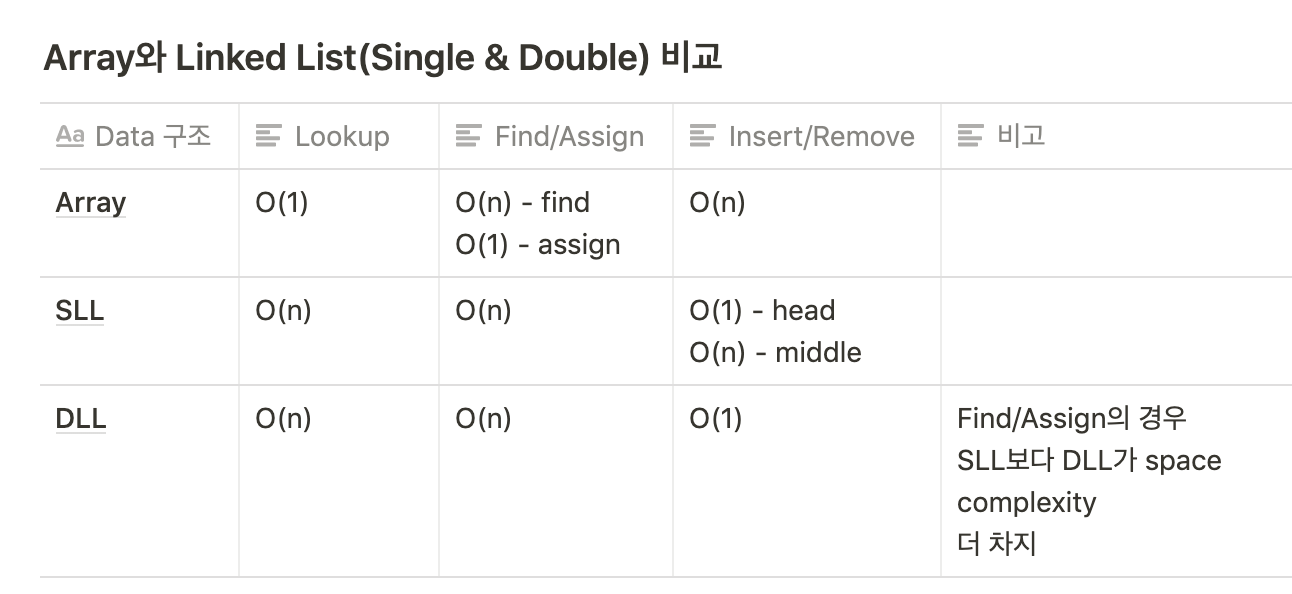Select the page title heading text
Viewport: 1292px width, 594px height.
(x=383, y=58)
